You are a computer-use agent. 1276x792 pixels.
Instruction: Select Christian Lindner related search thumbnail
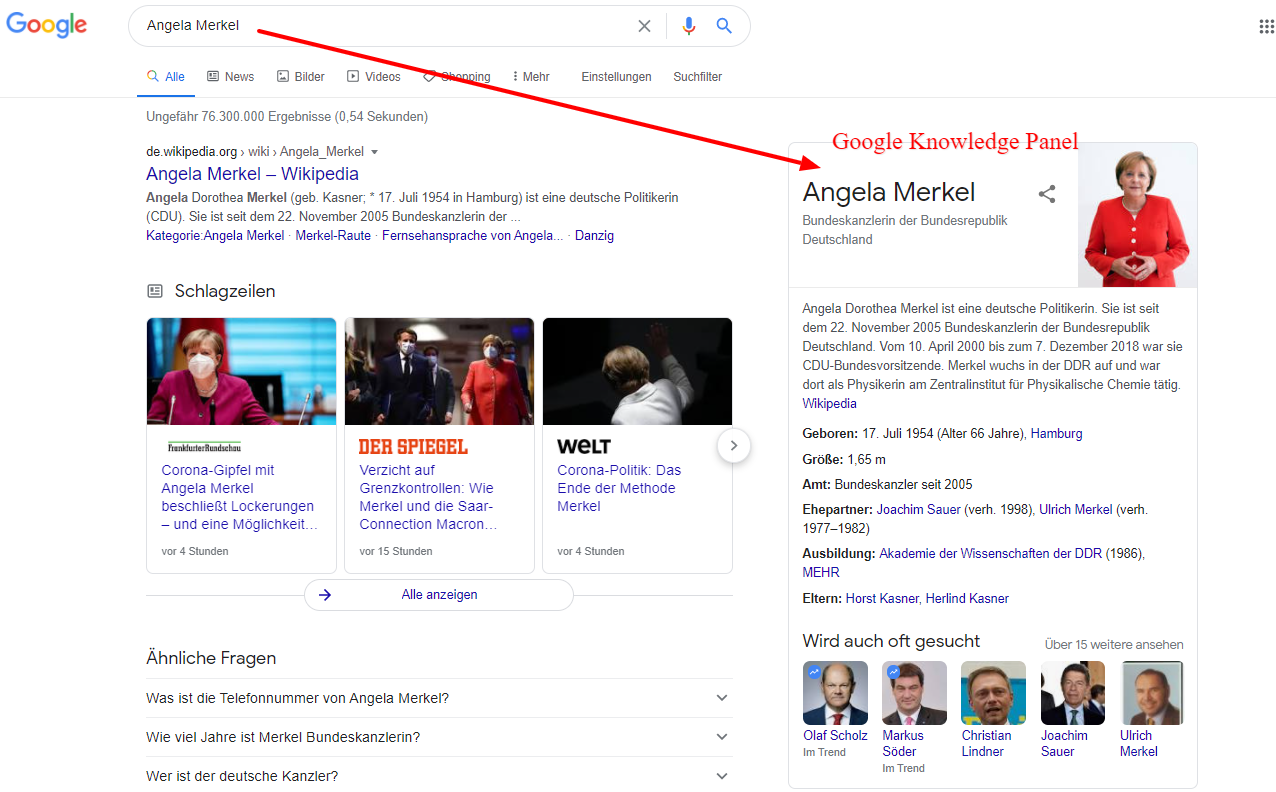pos(993,693)
